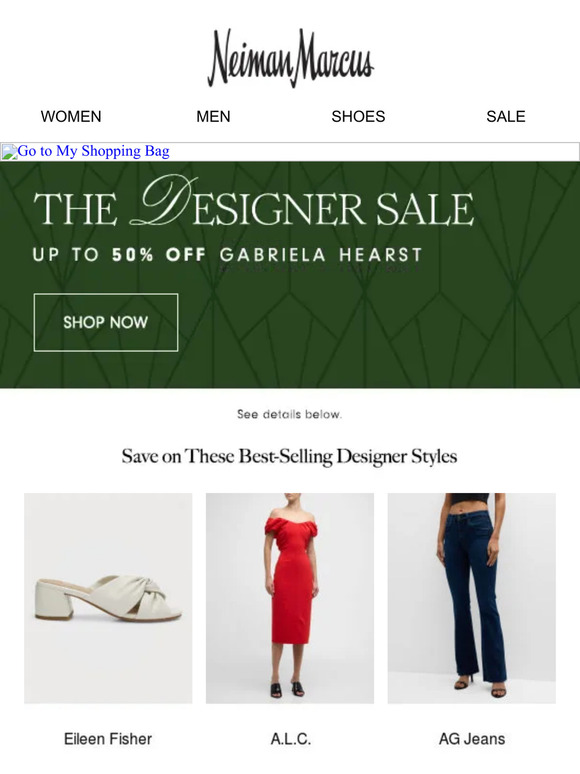Click the Save on These Best-Selling Designer Styles heading
The image size is (580, 774).
pos(289,456)
